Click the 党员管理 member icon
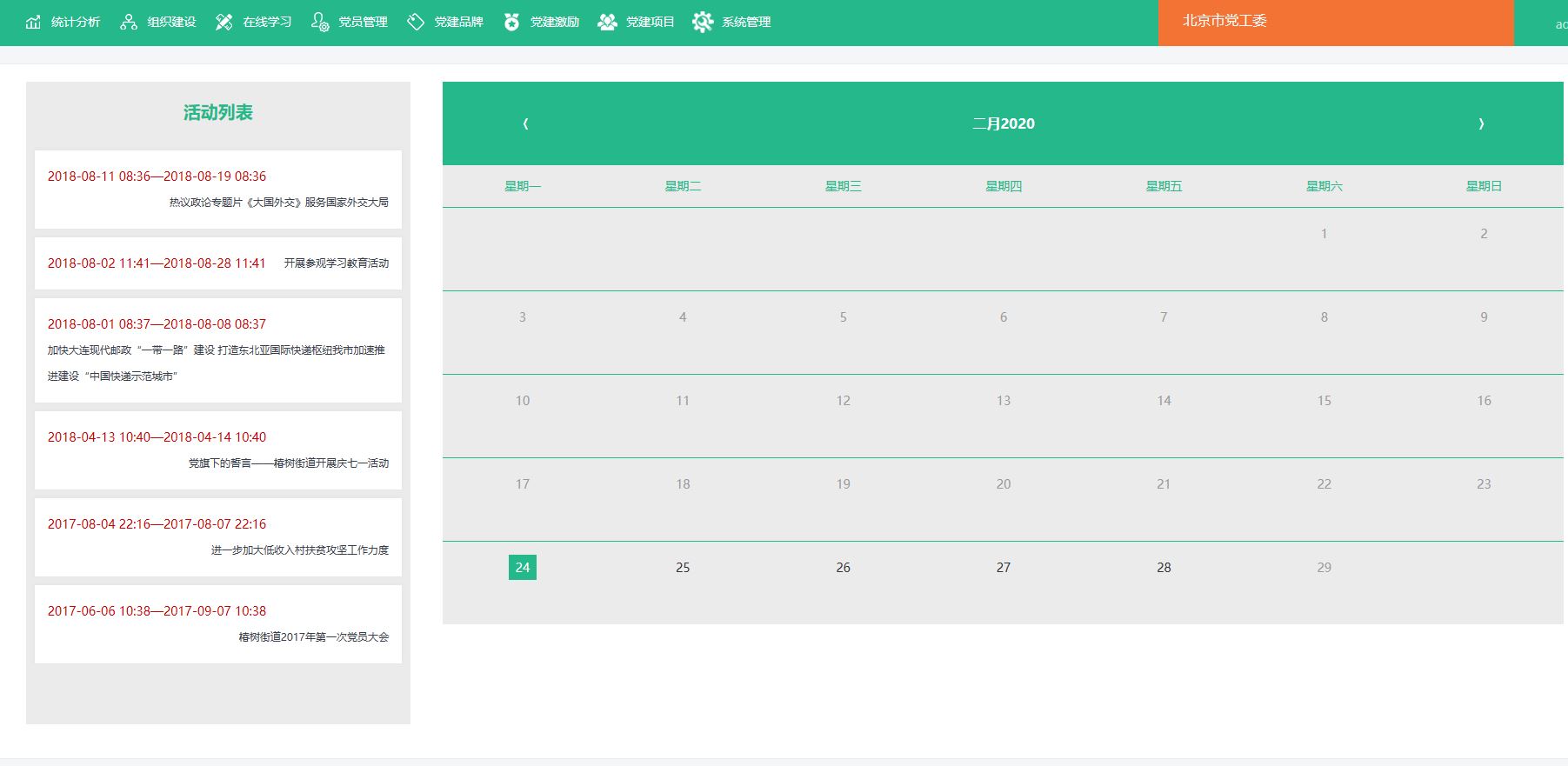1568x766 pixels. click(320, 22)
